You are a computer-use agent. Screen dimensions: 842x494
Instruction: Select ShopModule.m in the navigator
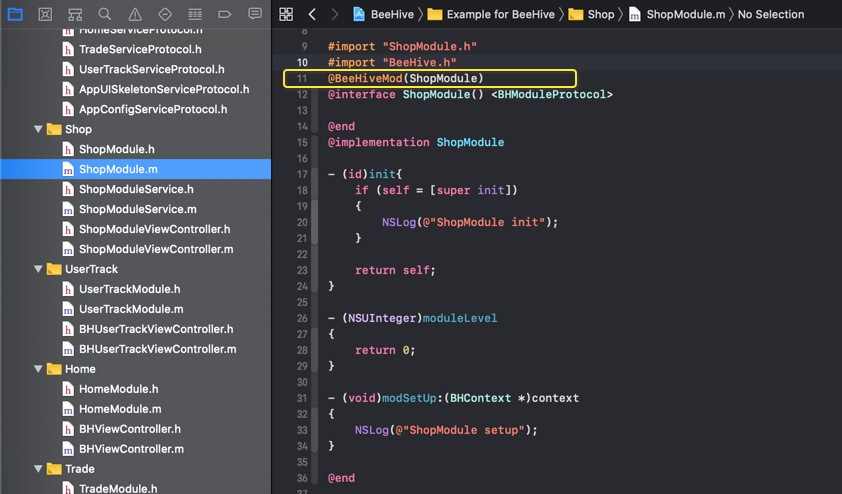pos(135,169)
